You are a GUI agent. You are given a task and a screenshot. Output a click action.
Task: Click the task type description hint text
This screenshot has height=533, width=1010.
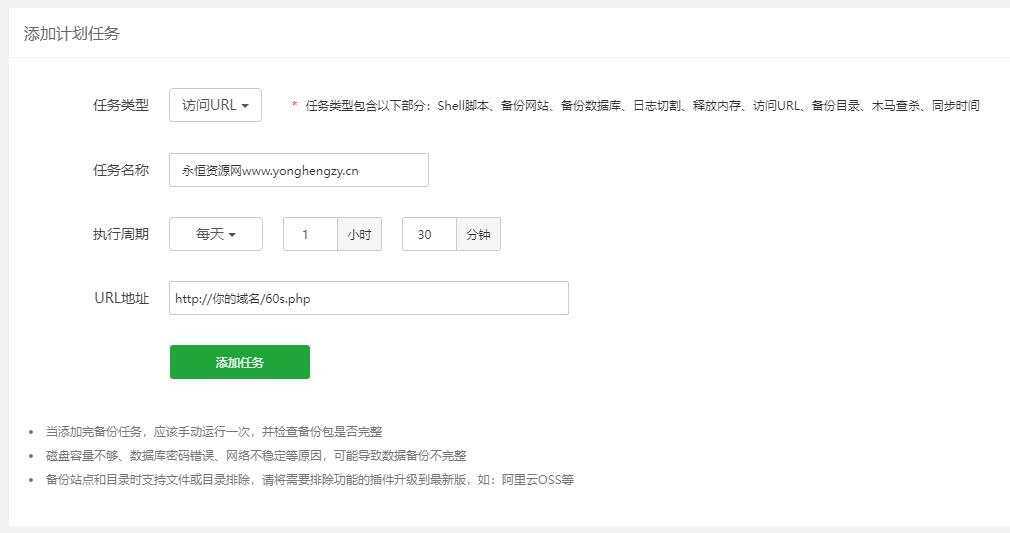tap(642, 106)
